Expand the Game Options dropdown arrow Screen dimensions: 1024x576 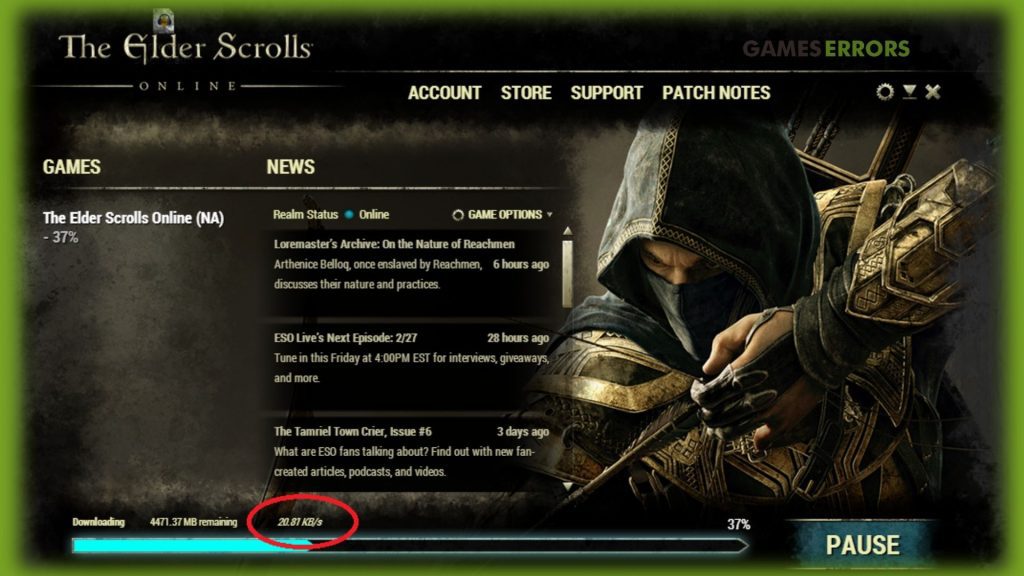click(x=549, y=214)
